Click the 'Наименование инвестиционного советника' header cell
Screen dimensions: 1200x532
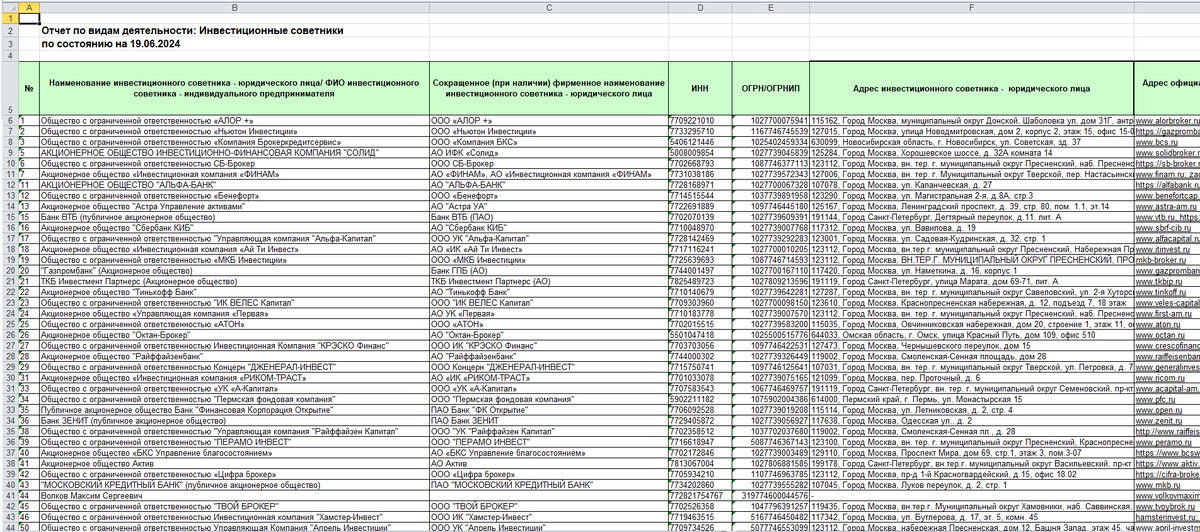coord(233,88)
